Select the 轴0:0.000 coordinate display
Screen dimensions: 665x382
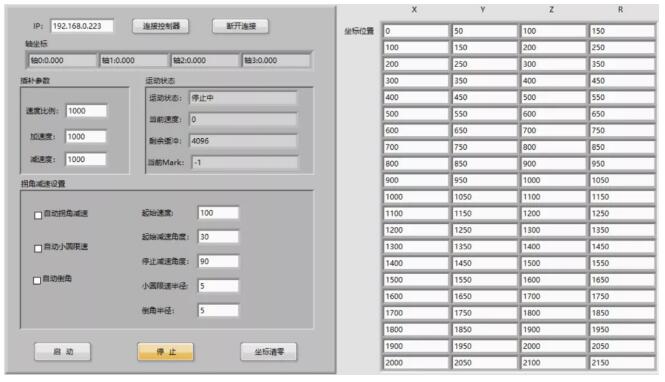pos(62,61)
